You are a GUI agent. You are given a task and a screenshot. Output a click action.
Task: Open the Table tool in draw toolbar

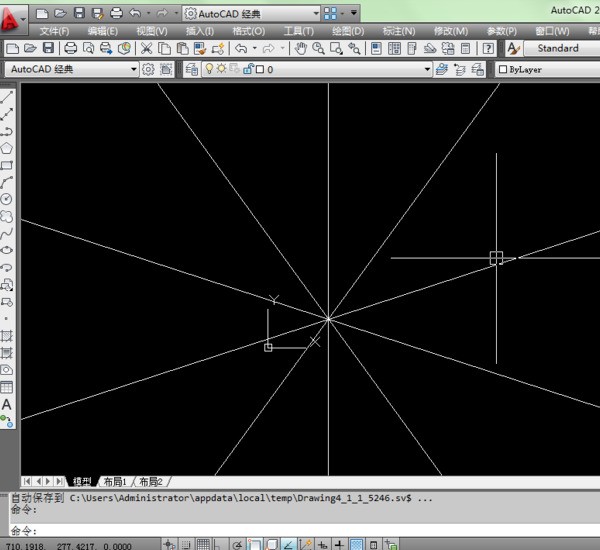click(7, 387)
